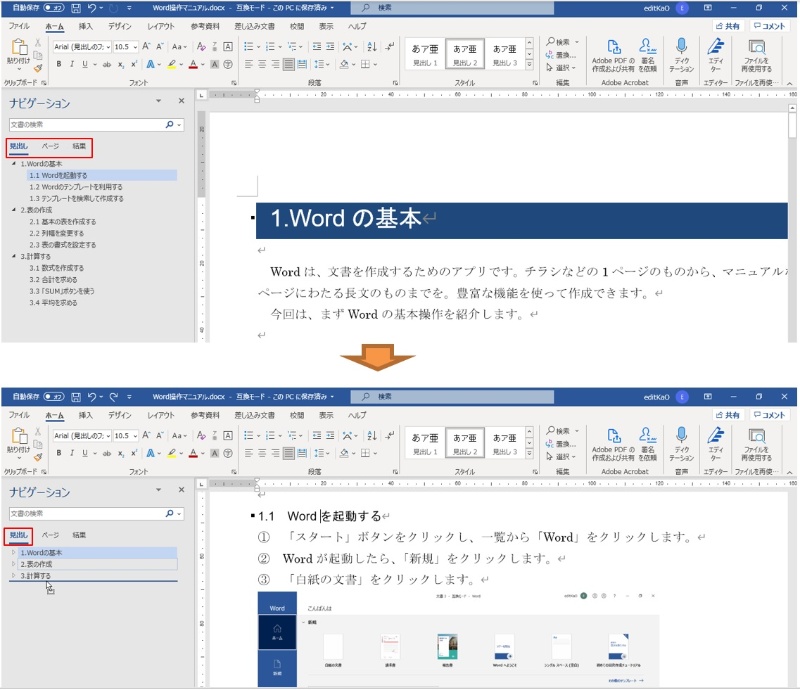This screenshot has height=690, width=800.
Task: Open the Adobe PDF 作成および共有 tool
Action: (612, 48)
